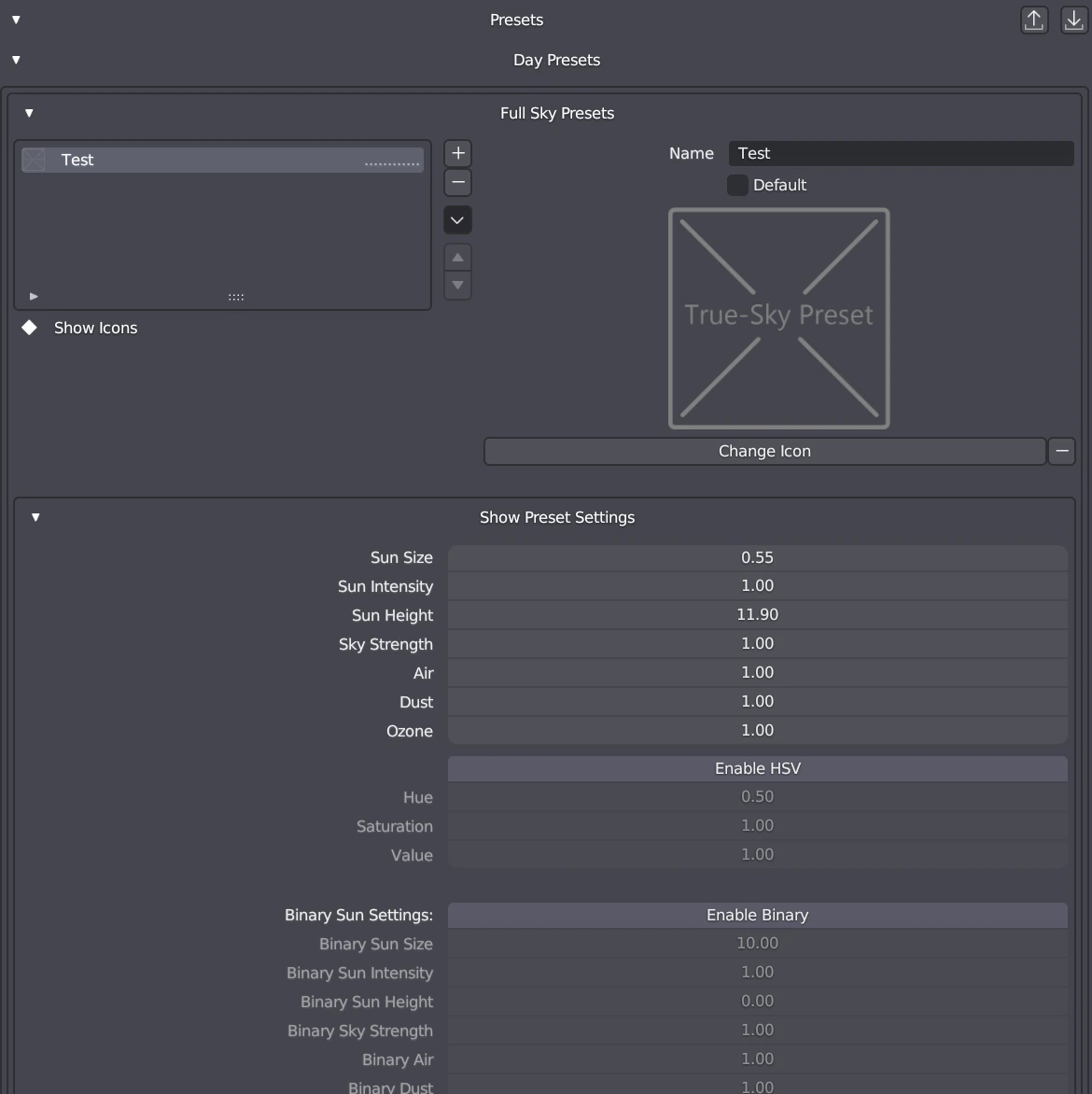This screenshot has height=1094, width=1092.
Task: Remove the icon with minus beside Change Icon
Action: [1061, 451]
